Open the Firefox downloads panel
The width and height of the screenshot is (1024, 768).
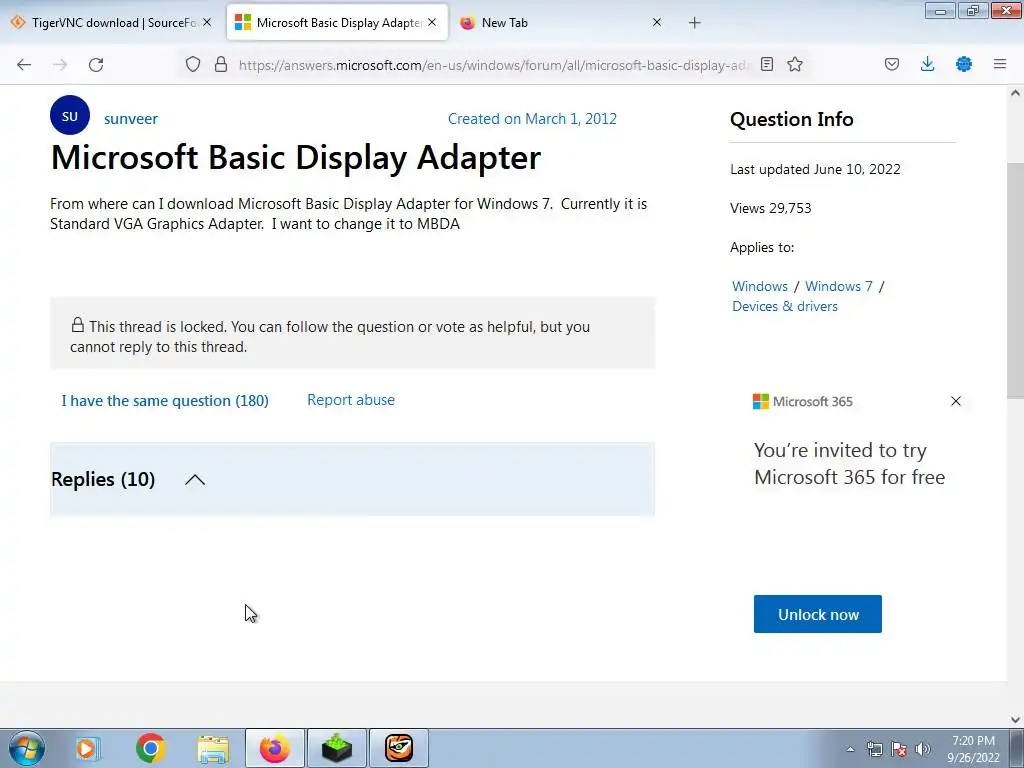(927, 64)
